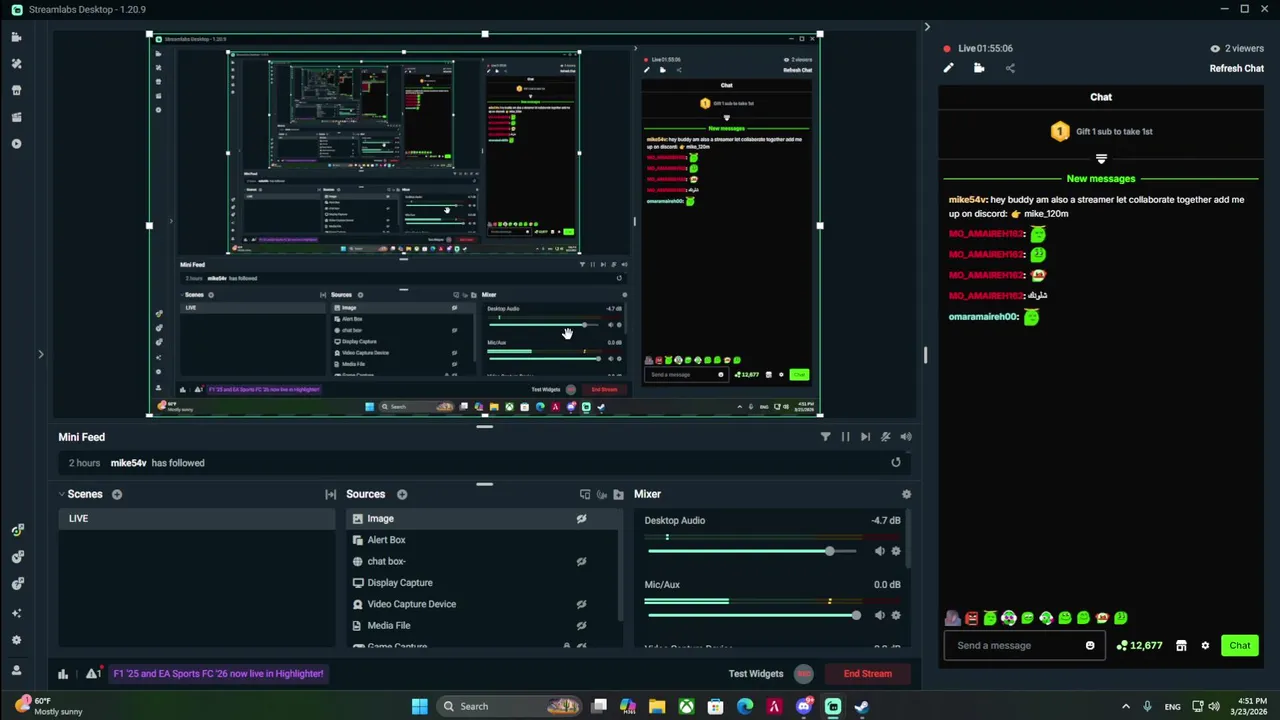This screenshot has height=720, width=1280.
Task: Expand the left panel arrow beside preview
Action: [x=41, y=354]
